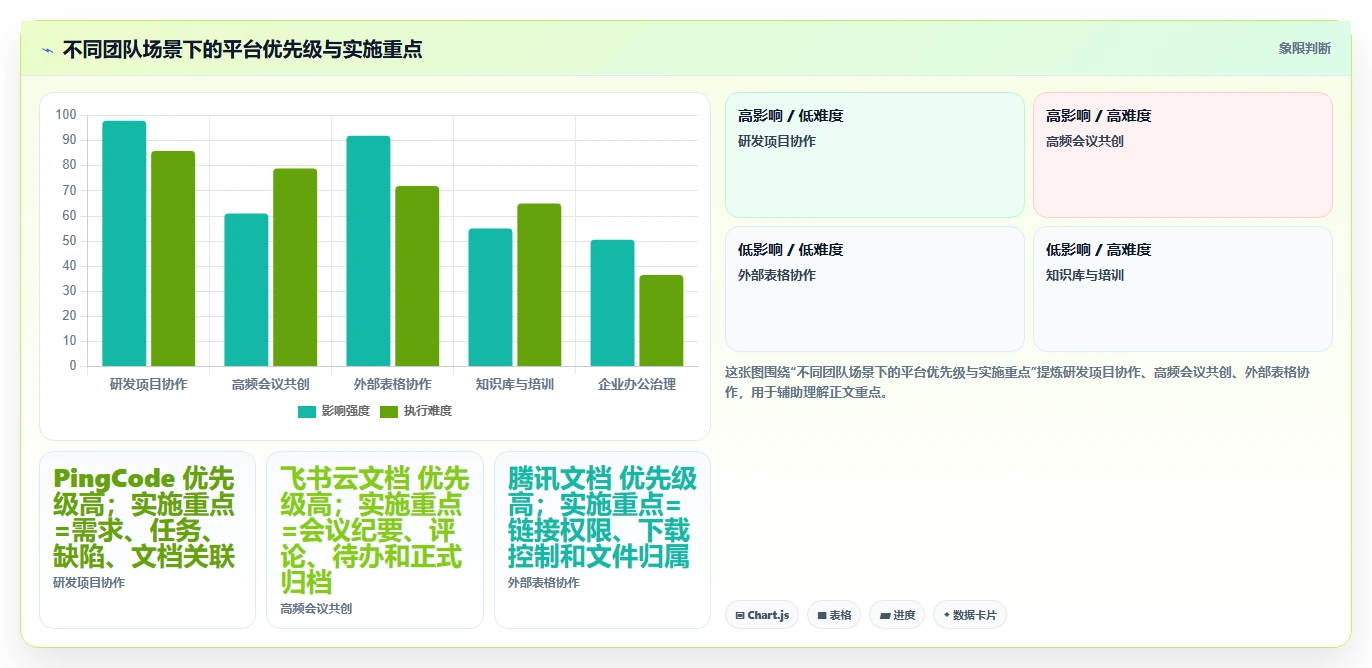Select the 高影响 / 高难度 quadrant card

click(x=1183, y=155)
